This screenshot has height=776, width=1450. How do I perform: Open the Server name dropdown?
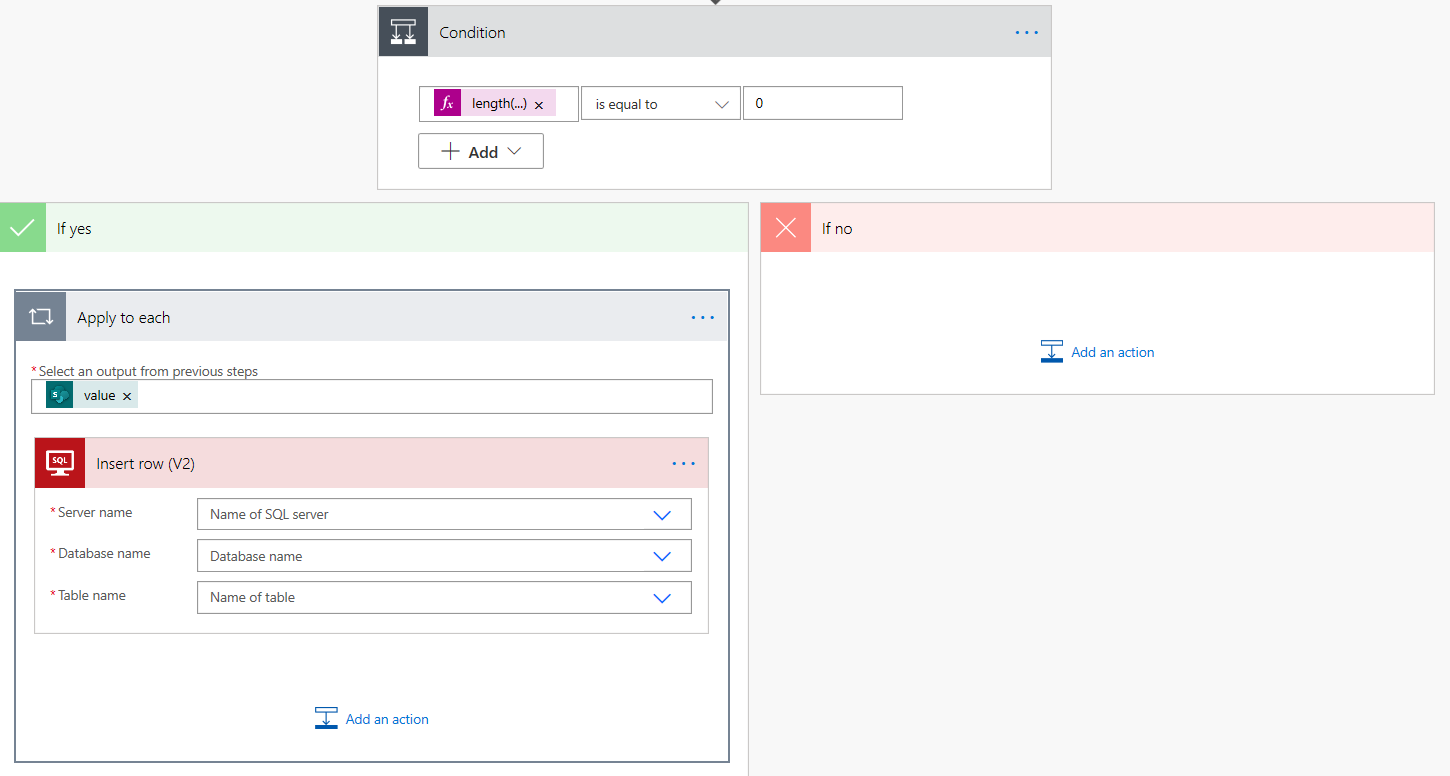444,514
